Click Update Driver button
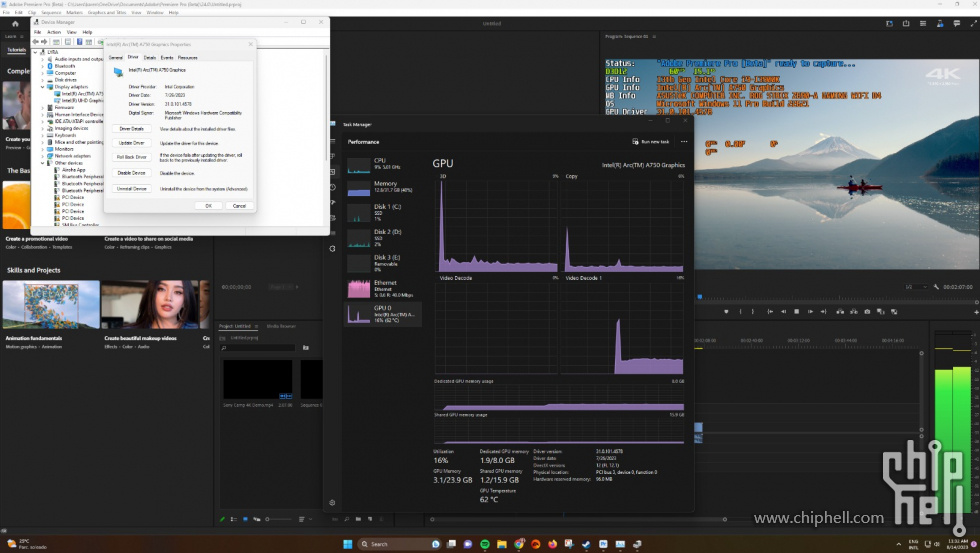 coord(131,143)
